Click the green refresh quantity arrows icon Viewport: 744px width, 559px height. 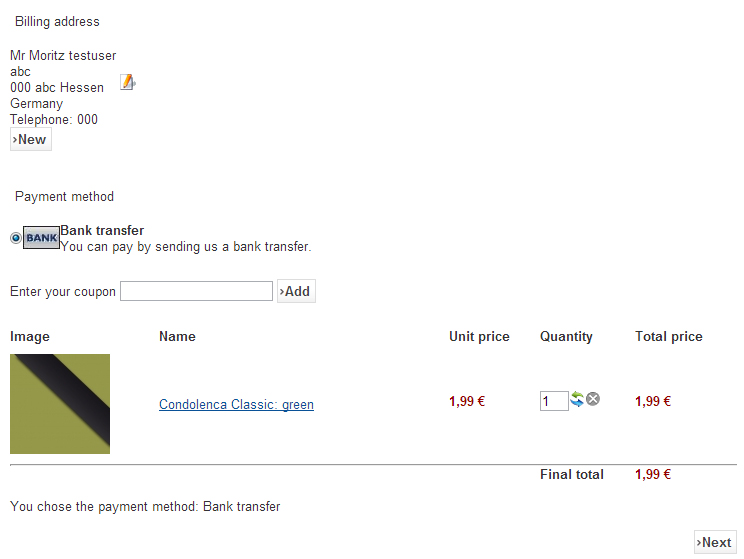(577, 399)
